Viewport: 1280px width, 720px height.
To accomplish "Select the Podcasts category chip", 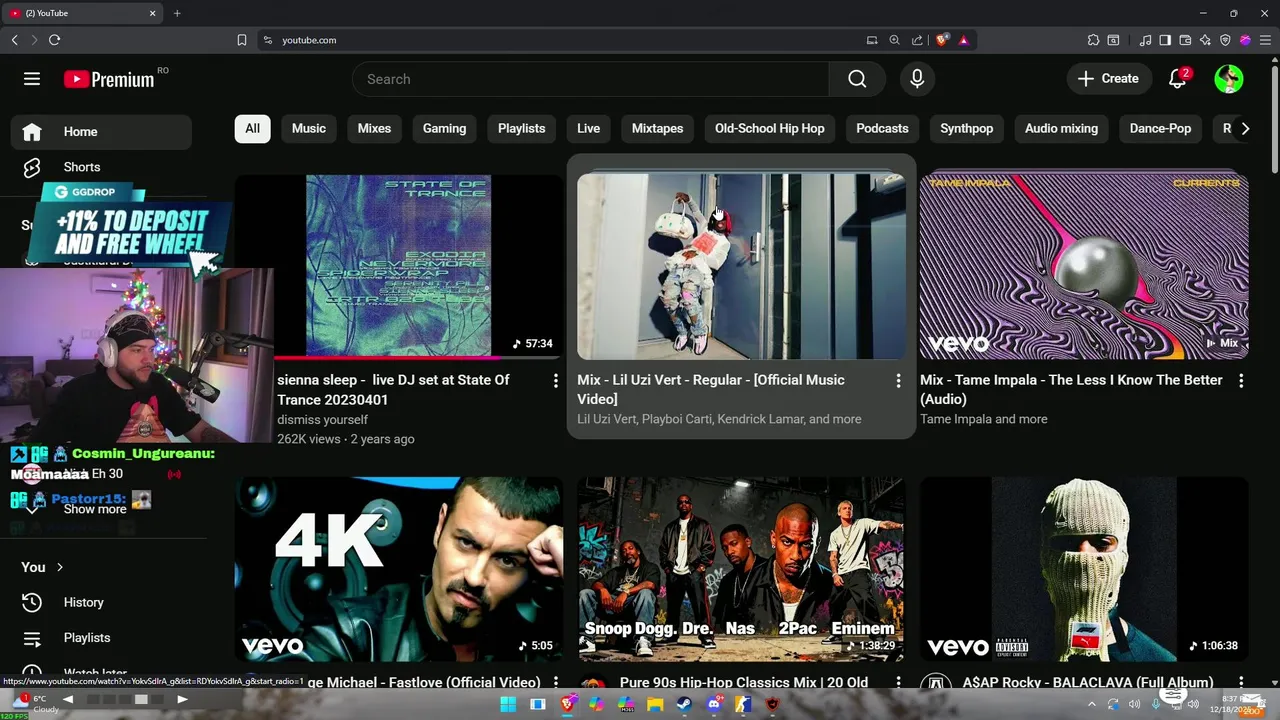I will pyautogui.click(x=882, y=128).
